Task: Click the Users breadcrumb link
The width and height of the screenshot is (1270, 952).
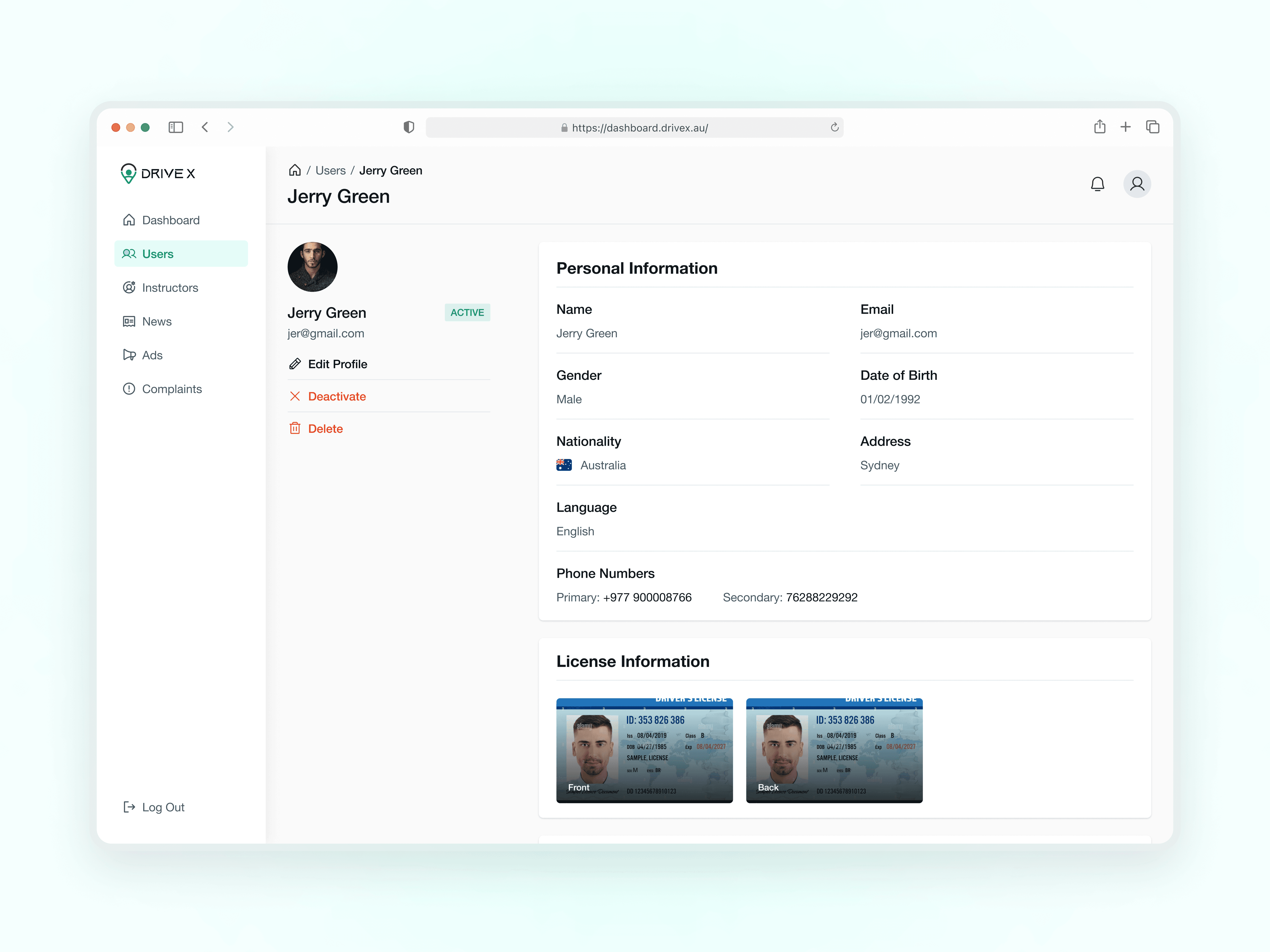Action: 330,170
